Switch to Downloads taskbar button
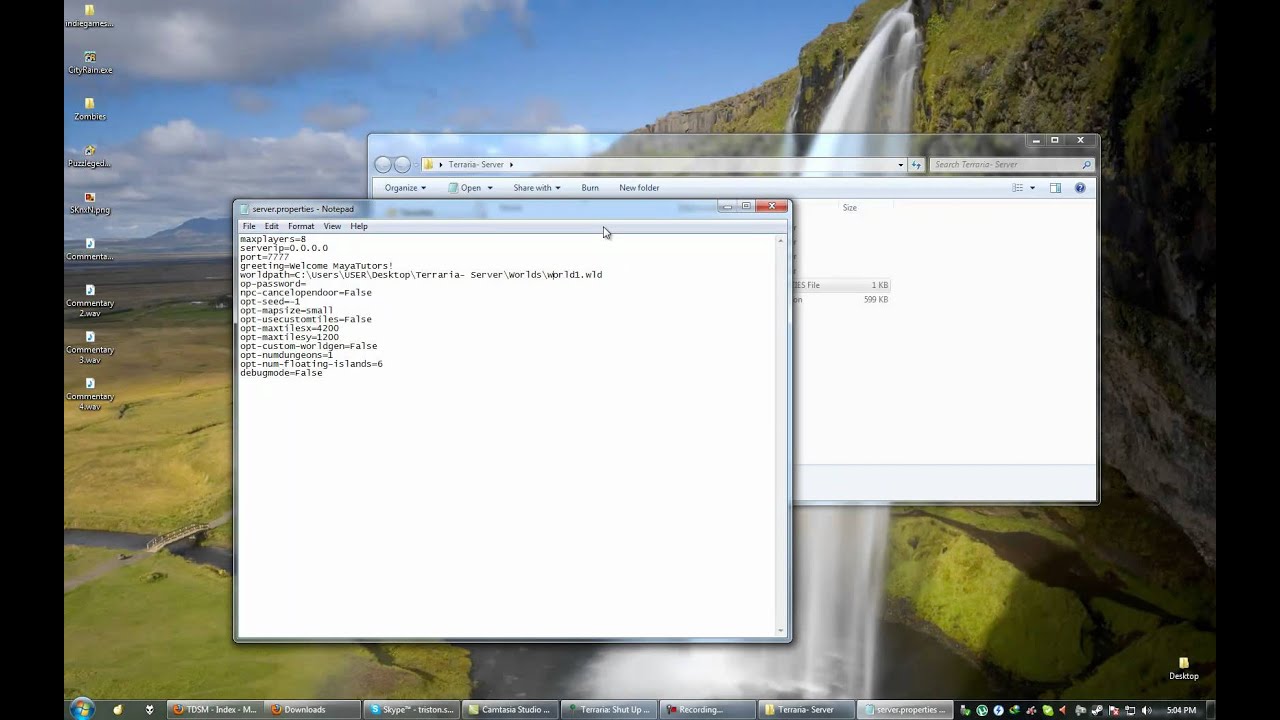Image resolution: width=1280 pixels, height=720 pixels. 313,710
